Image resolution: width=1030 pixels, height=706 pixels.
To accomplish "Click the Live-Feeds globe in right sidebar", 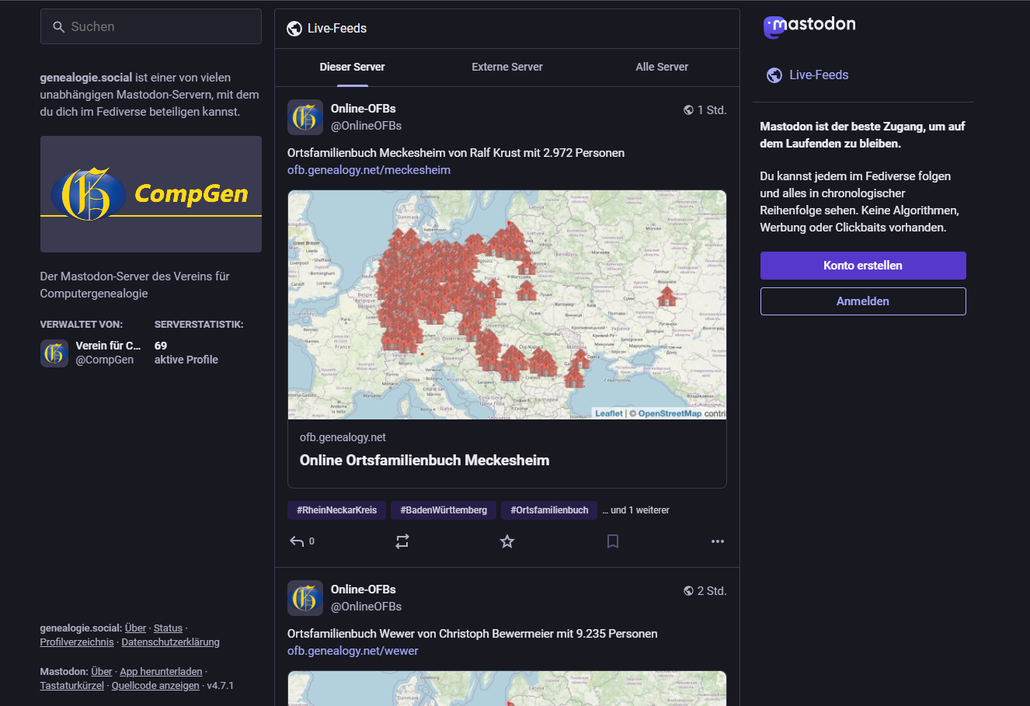I will [x=774, y=75].
